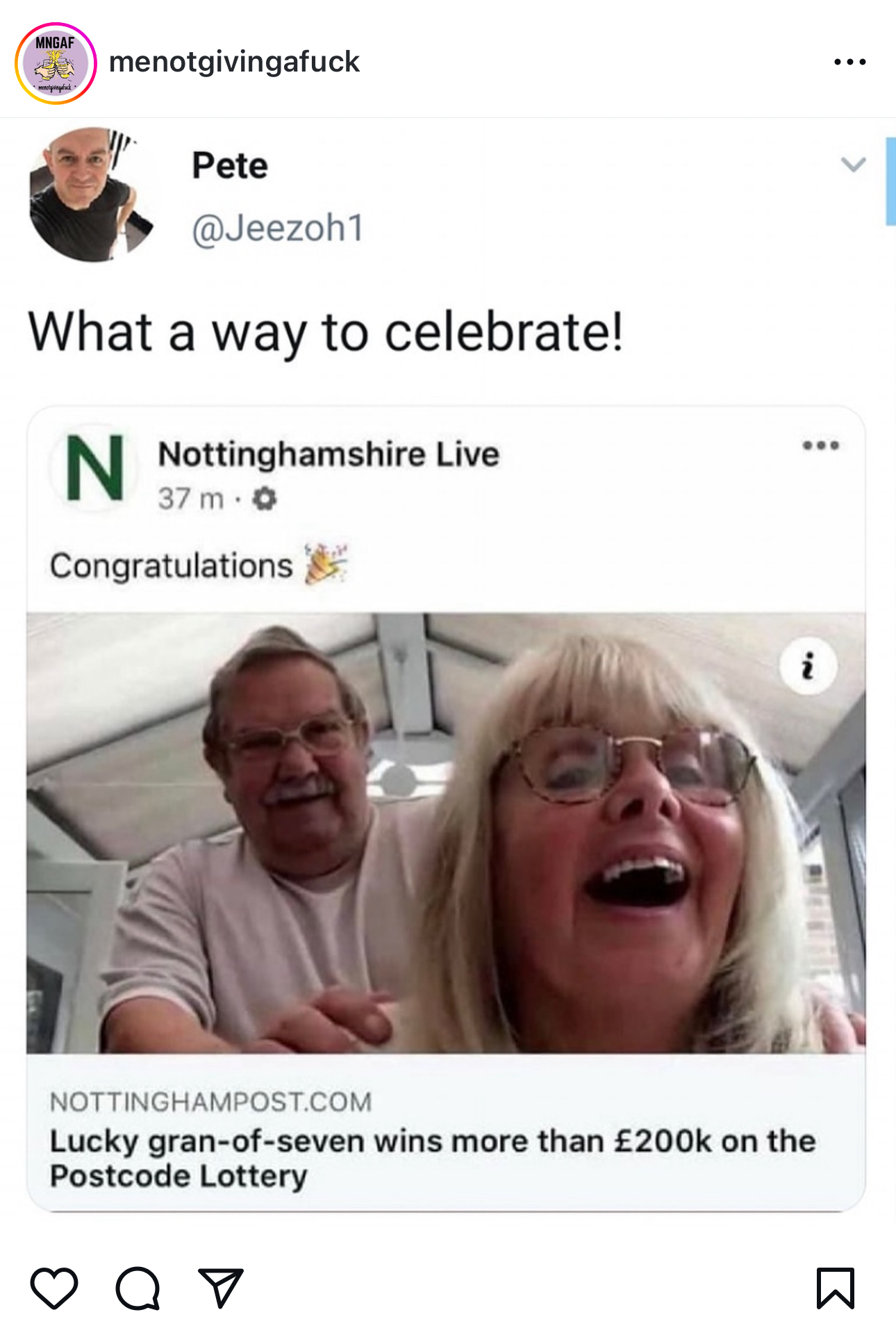Click the post privacy gear icon
The width and height of the screenshot is (896, 1335).
tap(265, 499)
